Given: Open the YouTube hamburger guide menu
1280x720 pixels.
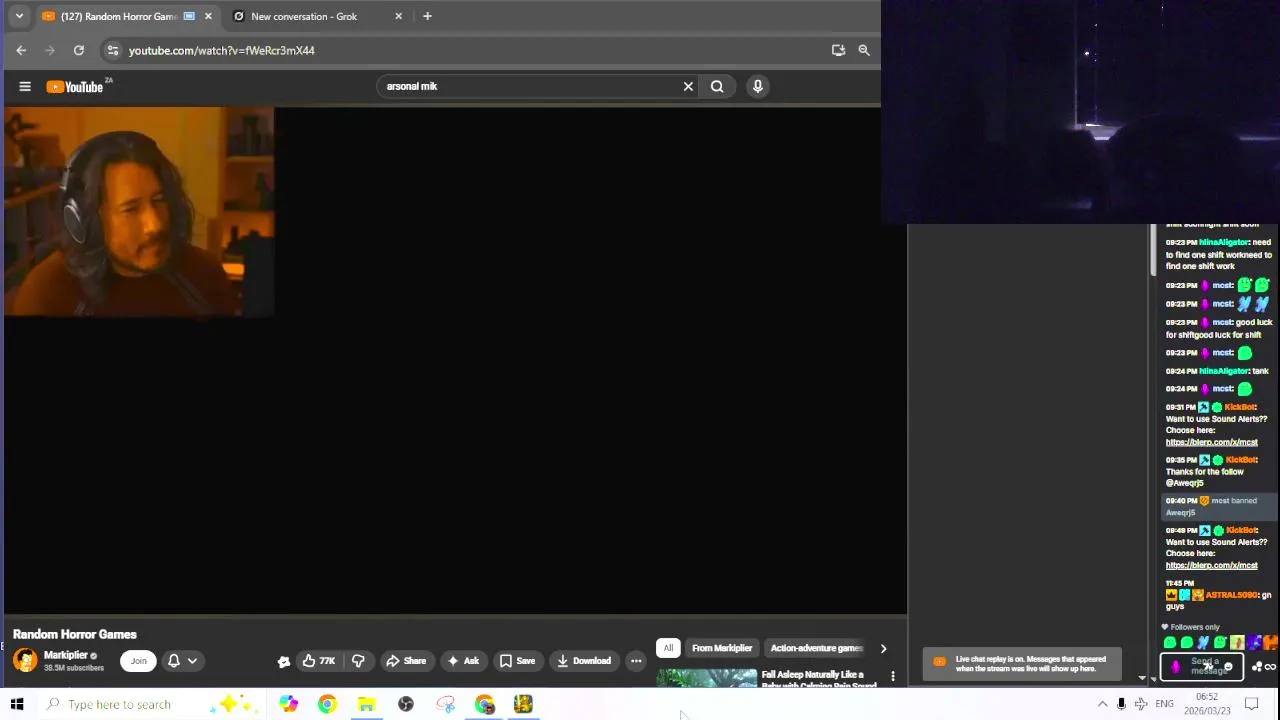Looking at the screenshot, I should click(25, 86).
